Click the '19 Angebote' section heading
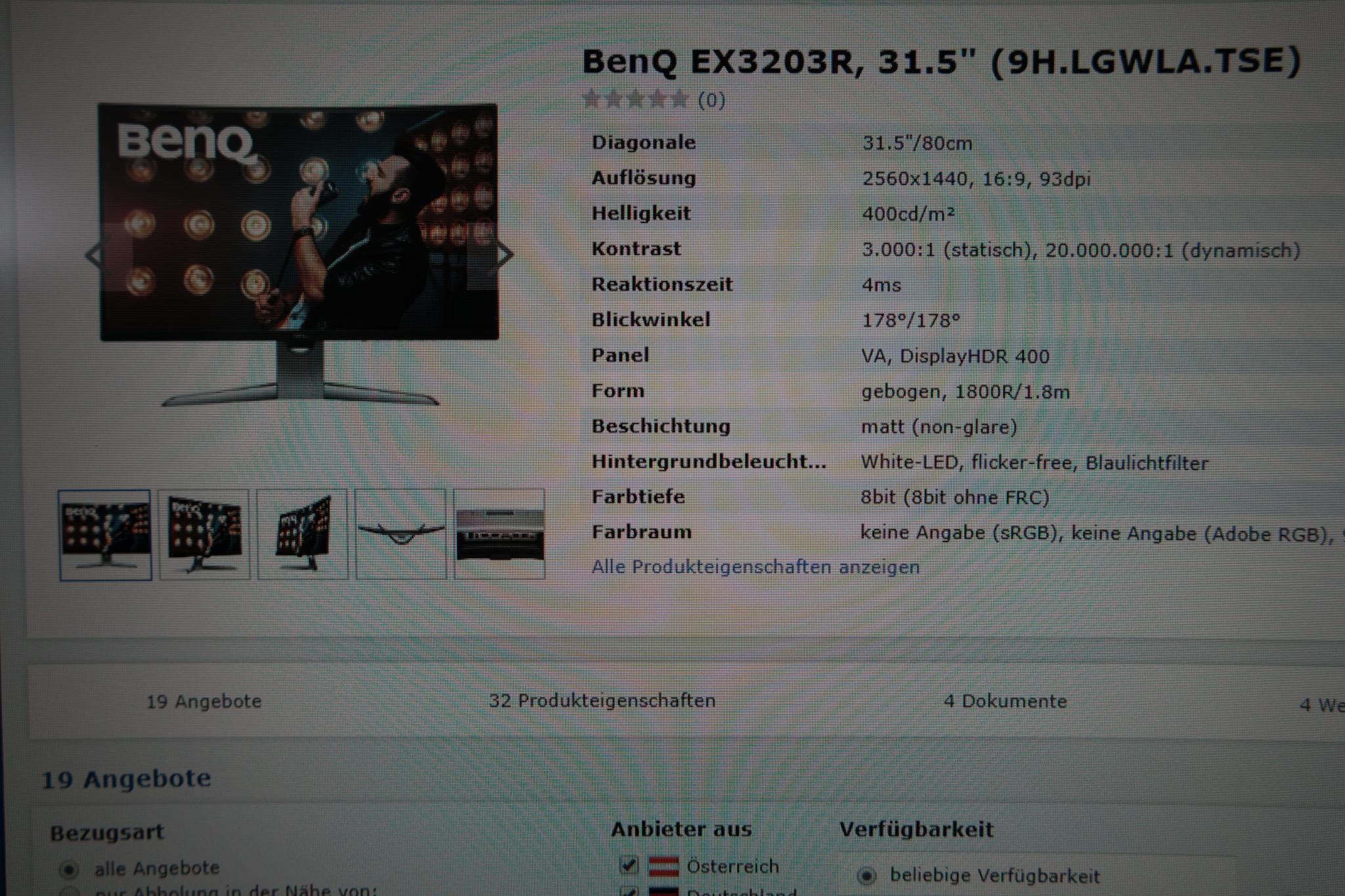The image size is (1345, 896). point(126,779)
